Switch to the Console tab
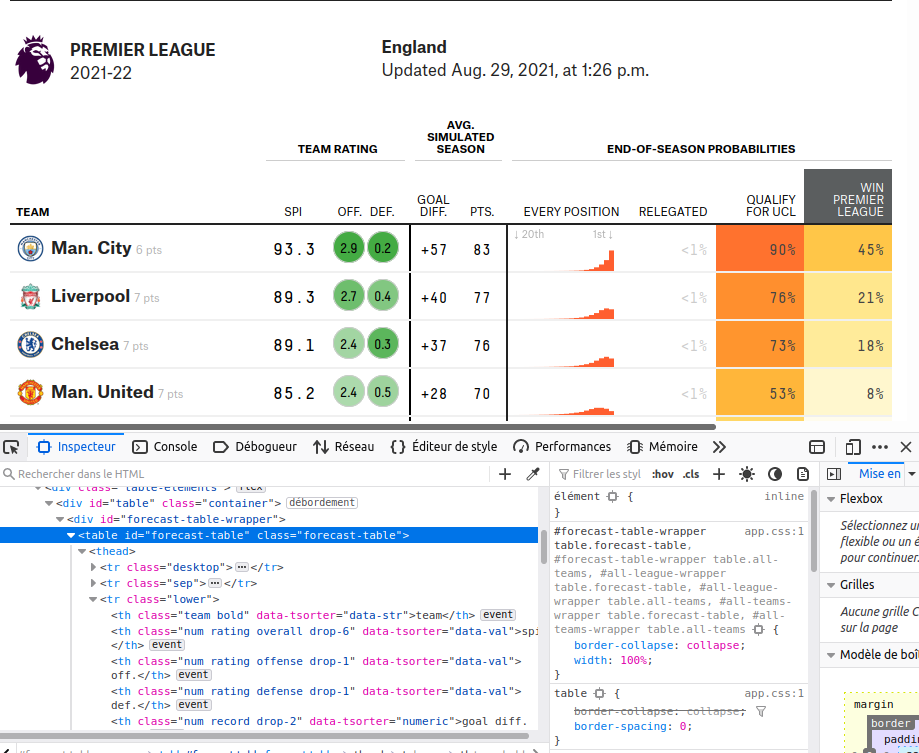The height and width of the screenshot is (753, 919). pos(165,447)
